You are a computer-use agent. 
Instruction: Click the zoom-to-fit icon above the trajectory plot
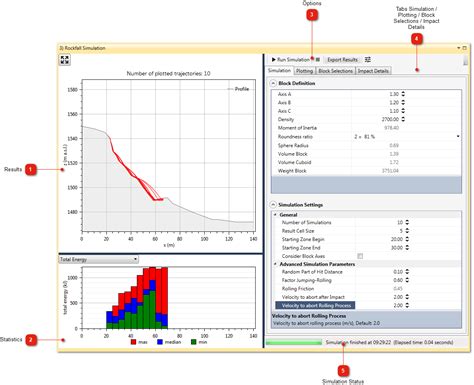(65, 60)
